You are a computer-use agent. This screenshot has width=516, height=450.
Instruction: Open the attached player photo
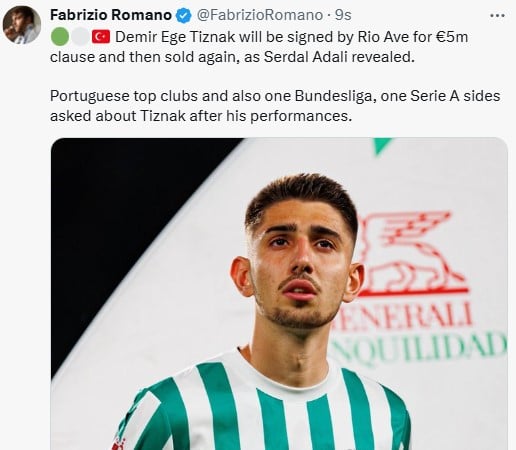[x=279, y=294]
